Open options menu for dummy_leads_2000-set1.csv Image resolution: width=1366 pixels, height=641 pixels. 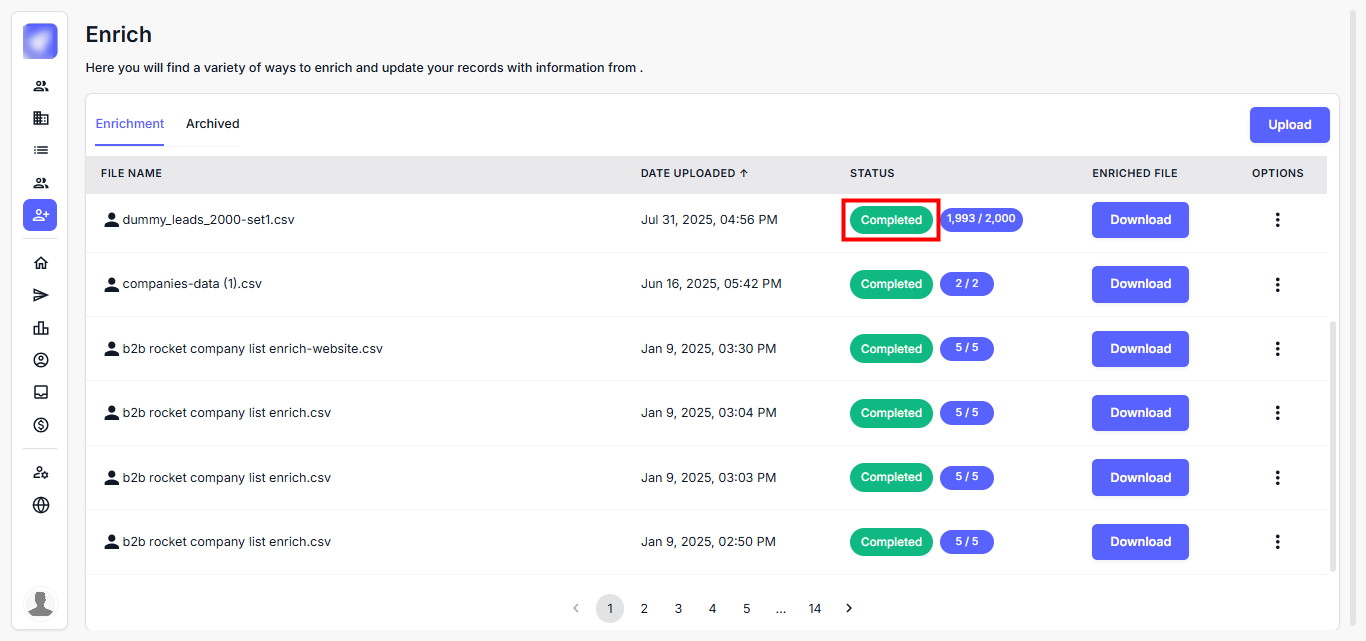[1277, 220]
